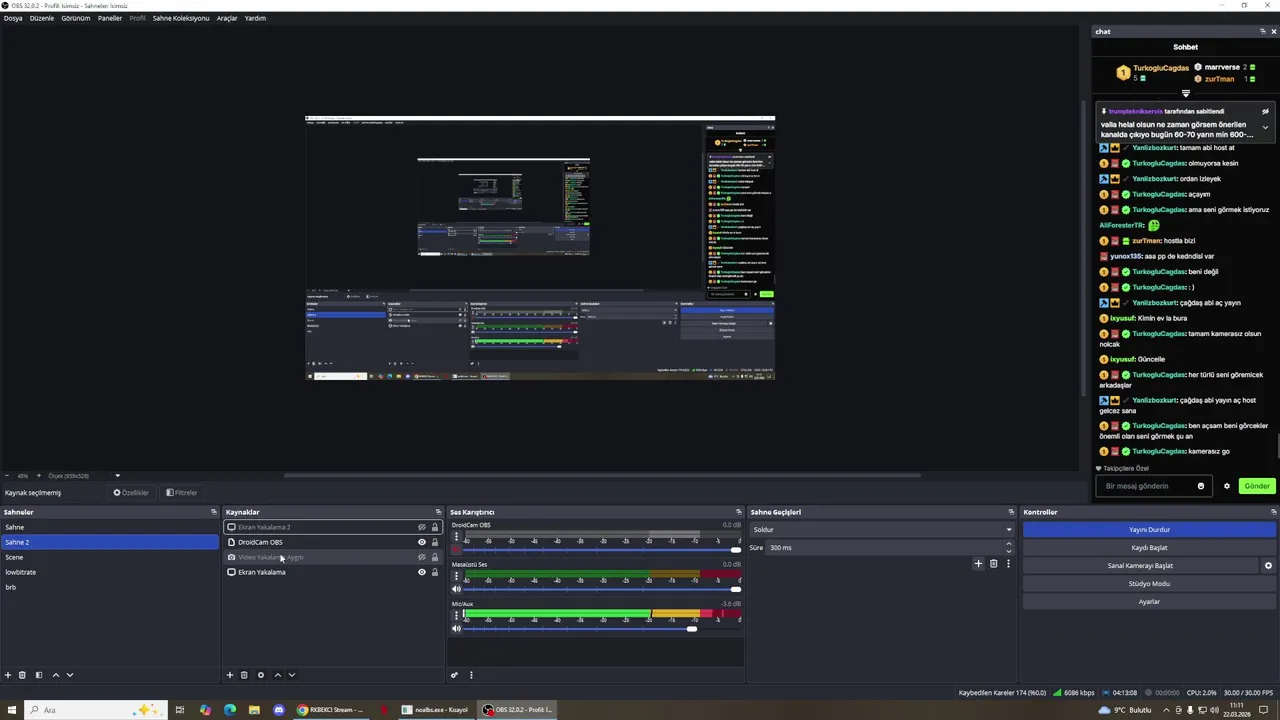1280x720 pixels.
Task: Open the Görünüm menu
Action: click(76, 18)
